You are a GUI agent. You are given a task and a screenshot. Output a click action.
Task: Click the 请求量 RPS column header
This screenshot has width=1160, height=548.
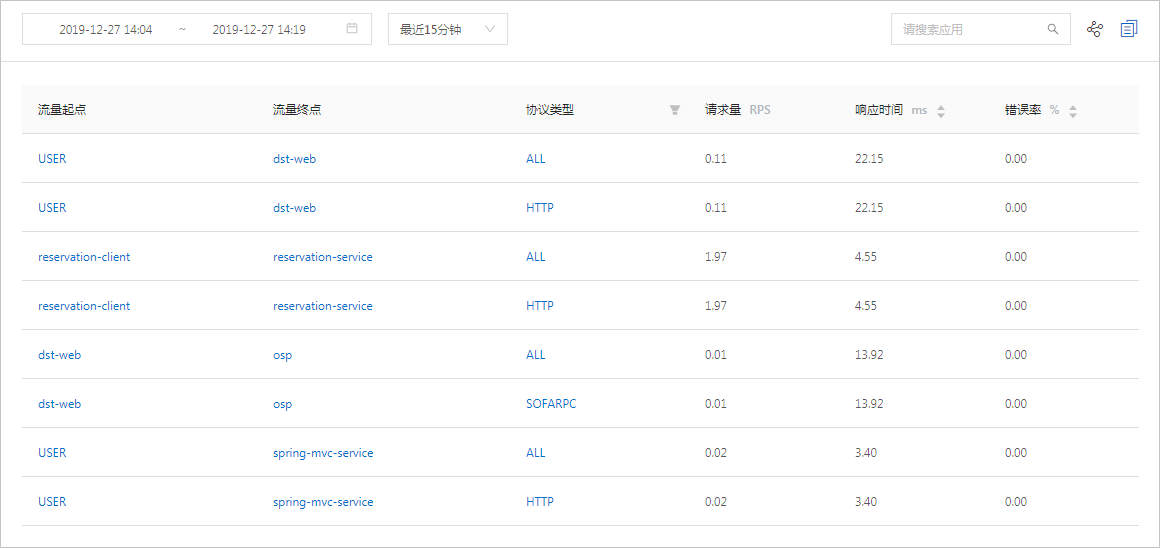coord(738,109)
